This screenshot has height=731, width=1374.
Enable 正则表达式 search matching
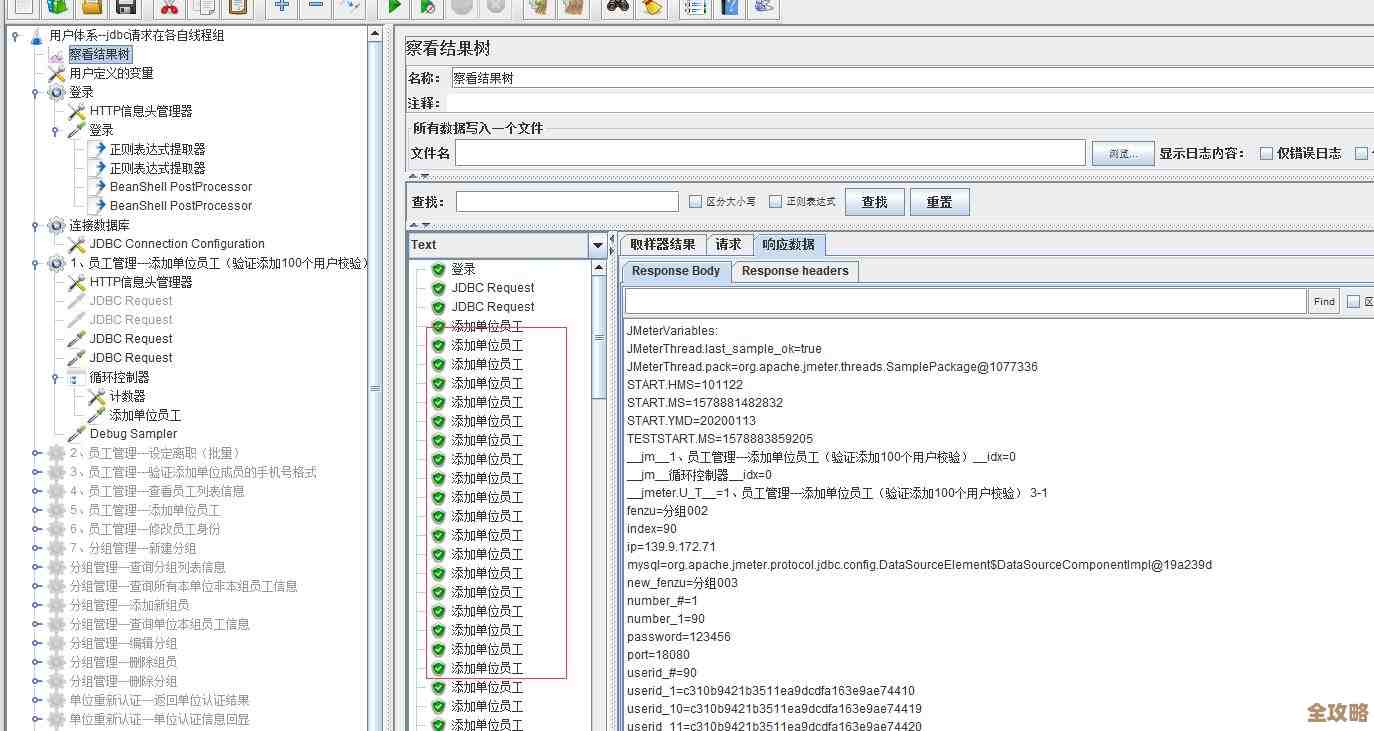pos(773,201)
